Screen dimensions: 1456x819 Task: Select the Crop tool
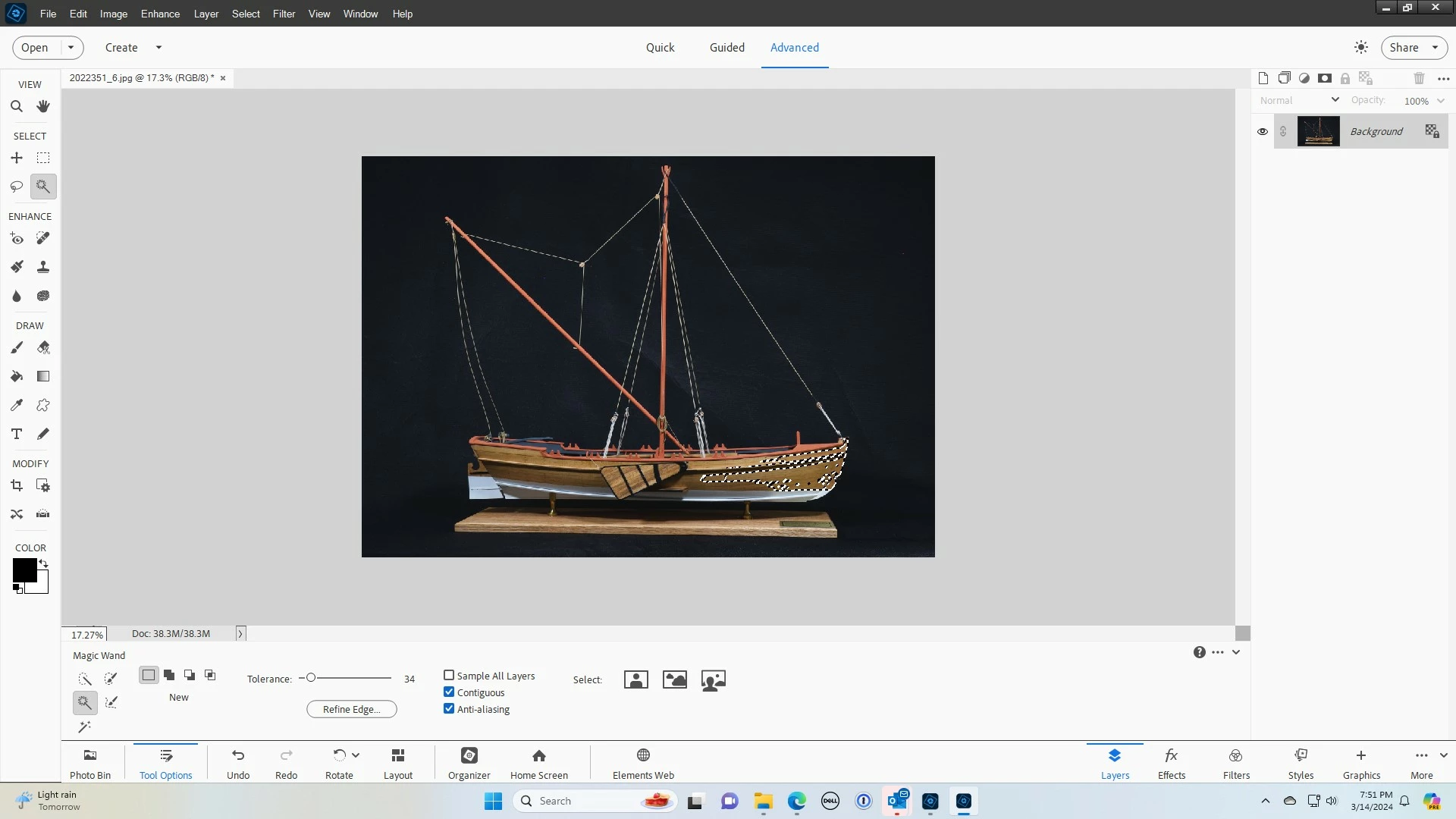(17, 486)
